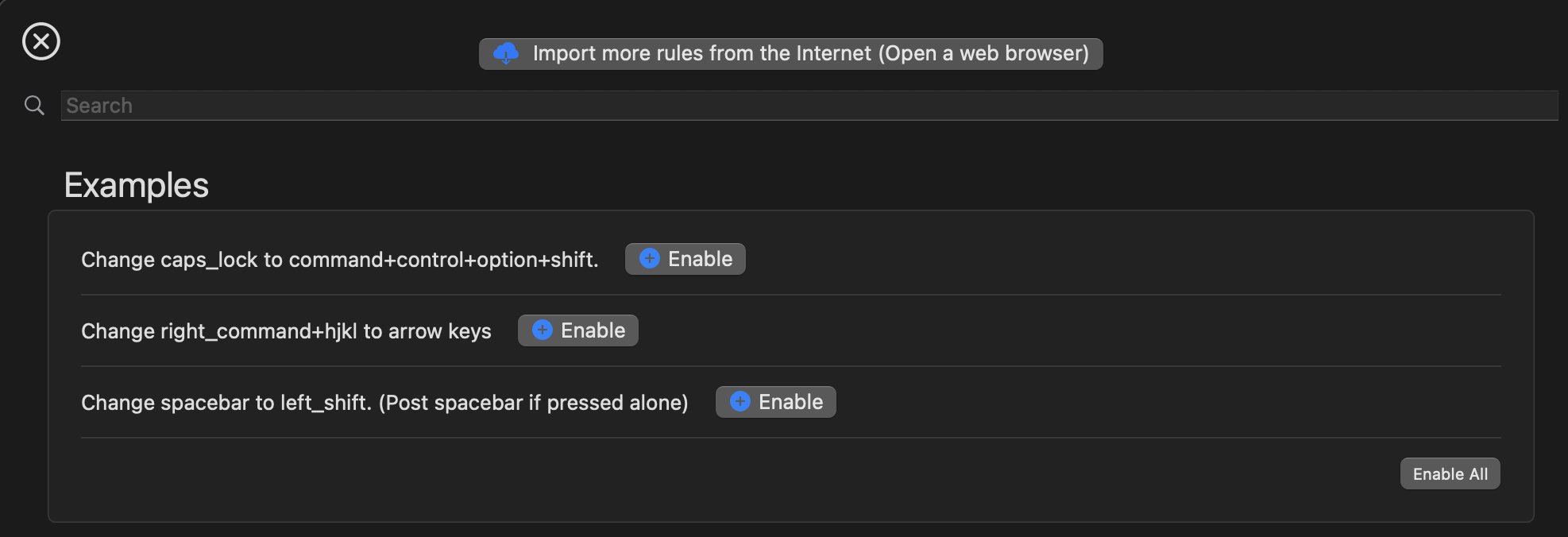Click the caps_lock rule description text
Image resolution: width=1568 pixels, height=537 pixels.
pos(340,260)
